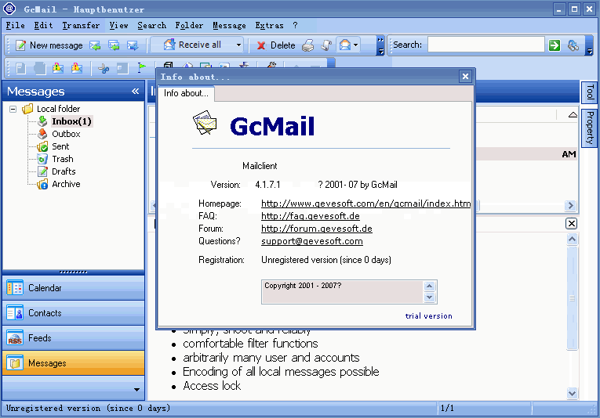Click the New message button
The image size is (600, 418).
(x=49, y=45)
